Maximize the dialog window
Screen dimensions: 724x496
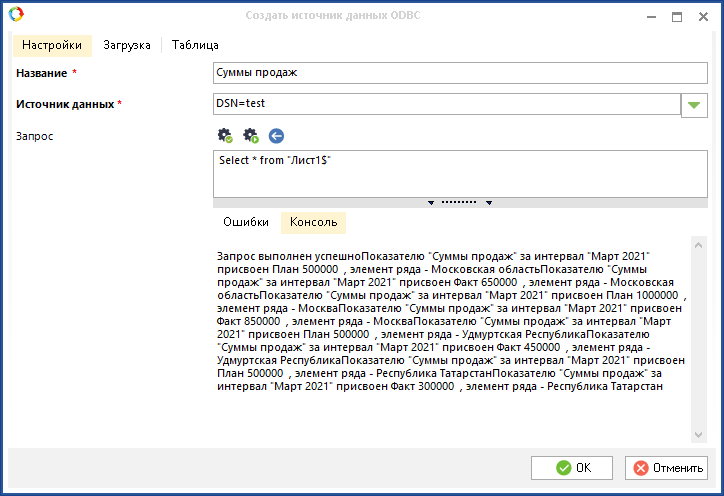[x=677, y=17]
